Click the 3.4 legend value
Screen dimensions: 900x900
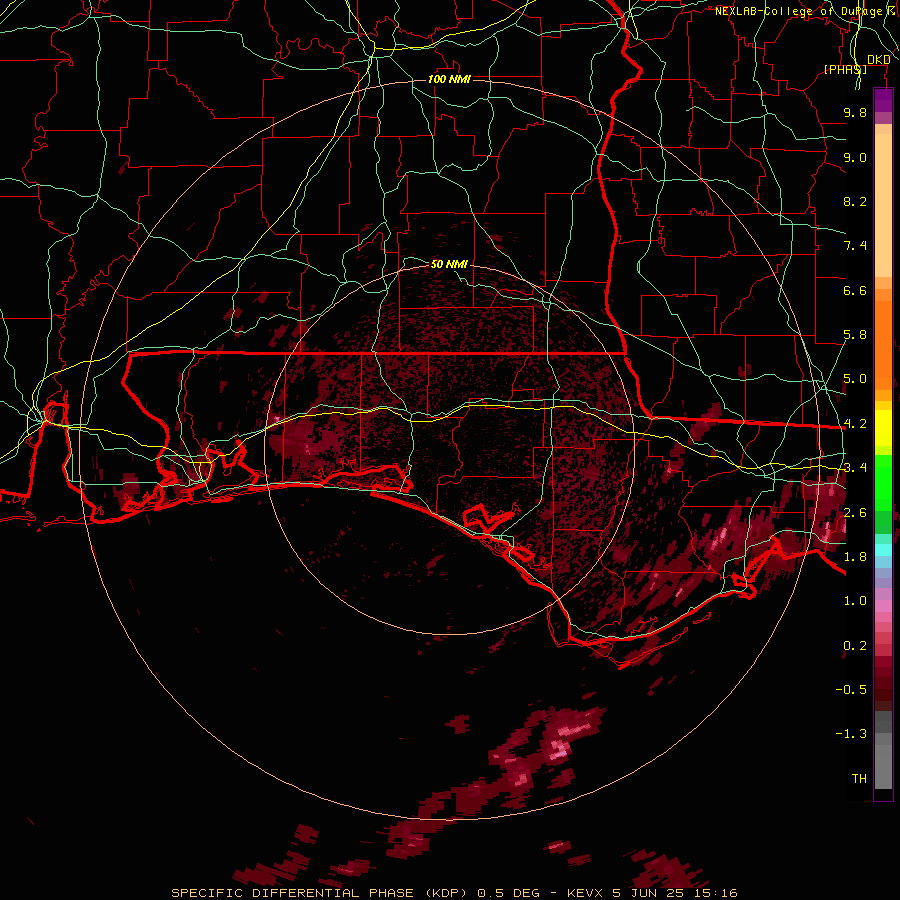click(x=855, y=468)
